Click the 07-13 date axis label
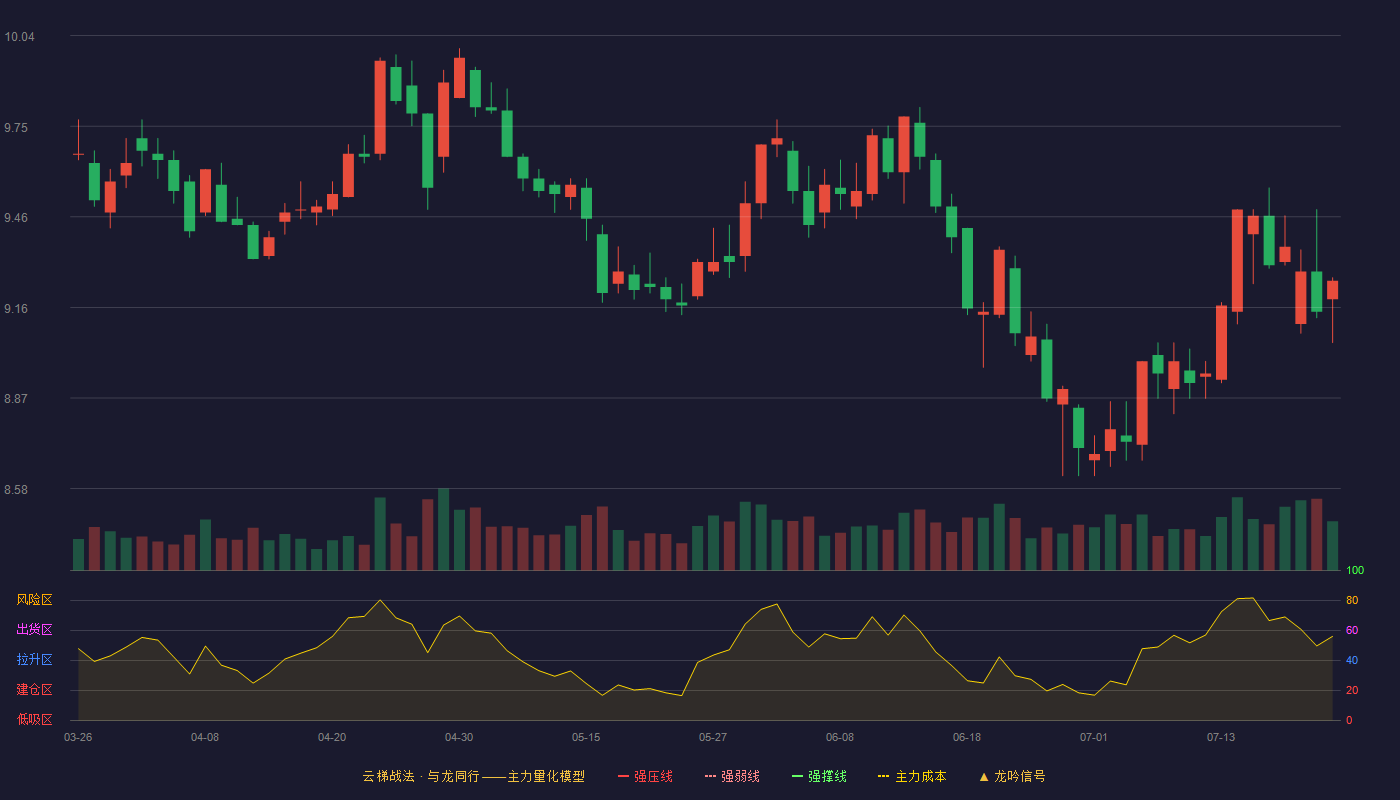The width and height of the screenshot is (1400, 800). click(x=1221, y=737)
